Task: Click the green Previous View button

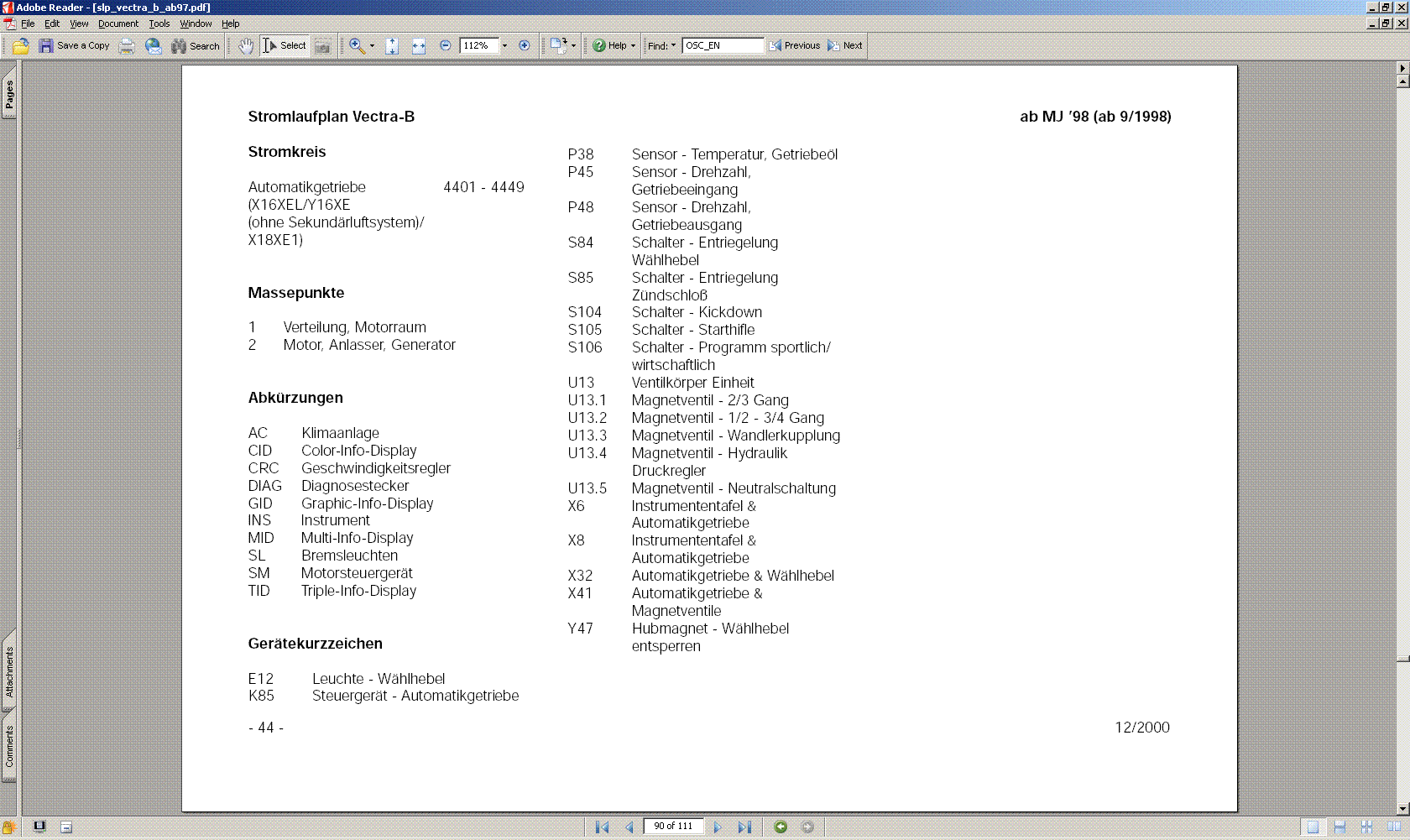Action: (781, 827)
